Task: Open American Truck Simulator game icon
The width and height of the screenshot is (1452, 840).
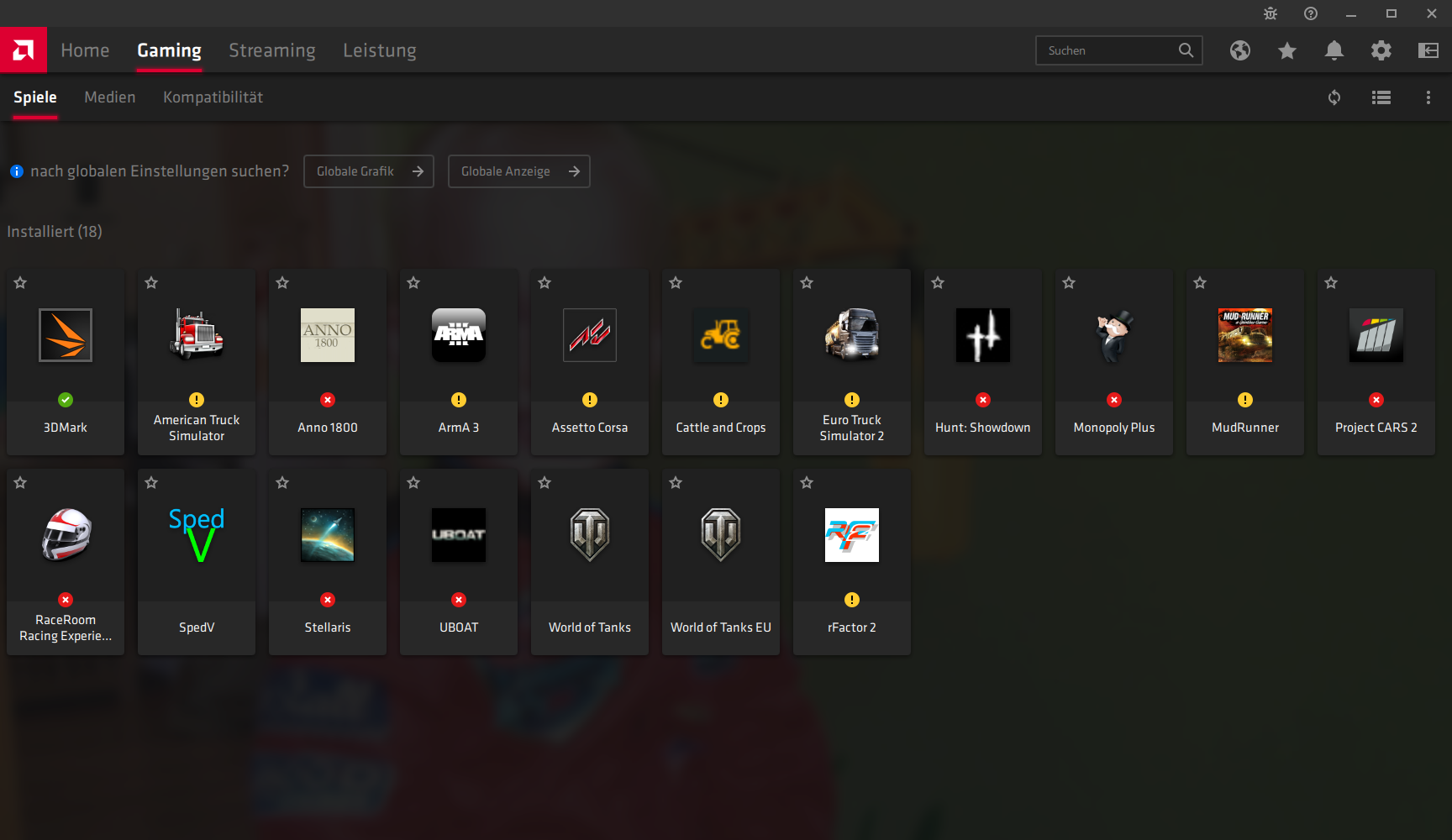Action: (x=197, y=334)
